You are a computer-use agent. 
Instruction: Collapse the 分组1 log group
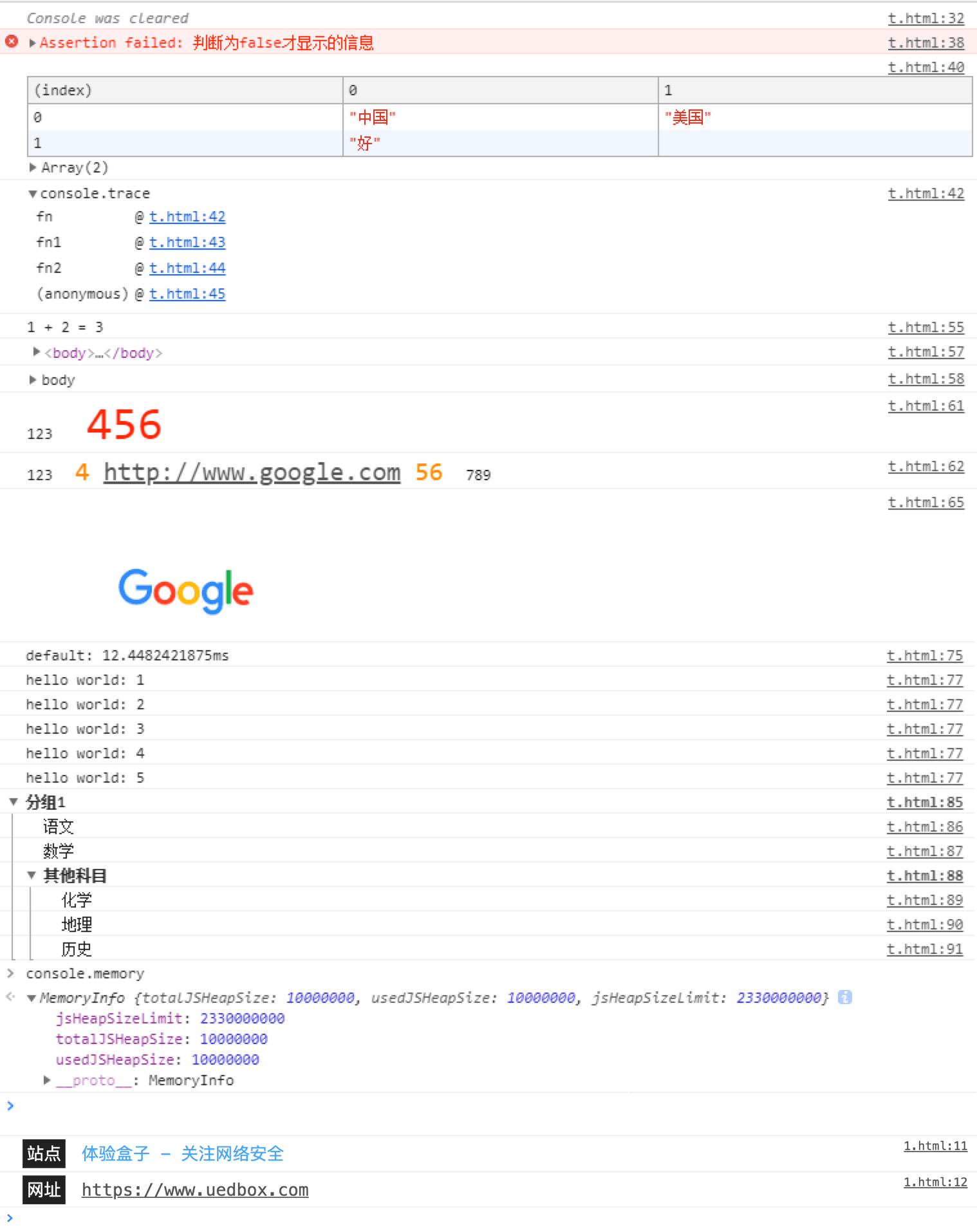click(14, 802)
